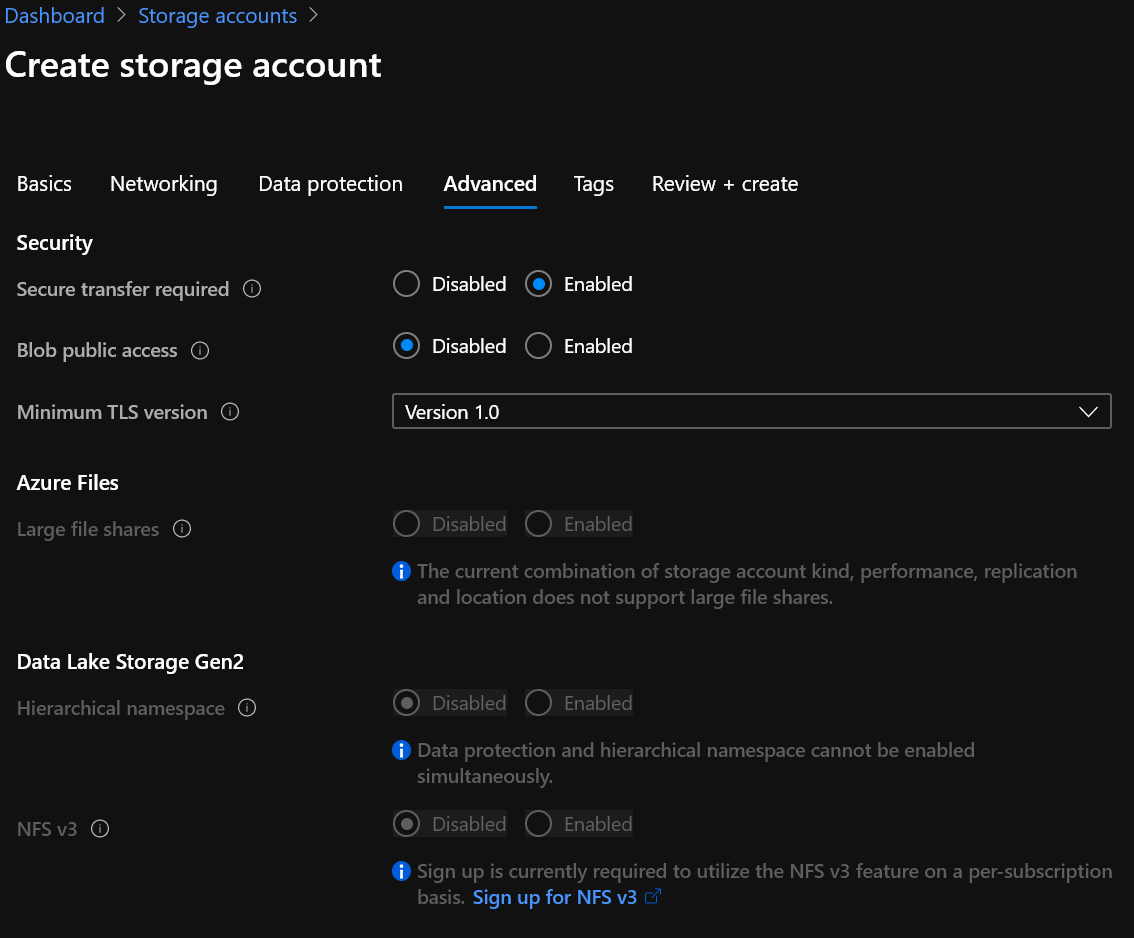Click the external link icon after Sign up for NFS v3
Image resolution: width=1134 pixels, height=938 pixels.
652,897
